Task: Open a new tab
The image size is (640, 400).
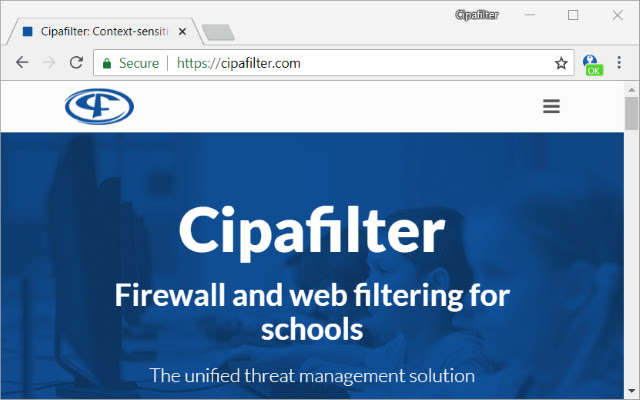Action: click(218, 32)
